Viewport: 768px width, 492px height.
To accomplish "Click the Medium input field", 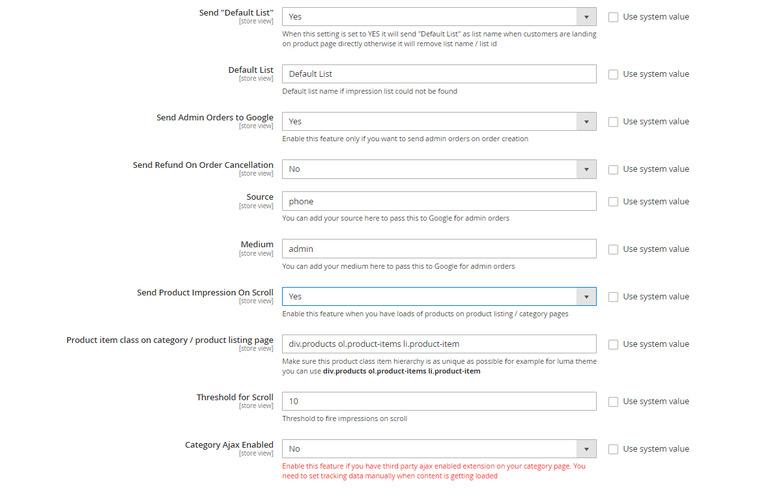I will click(439, 249).
